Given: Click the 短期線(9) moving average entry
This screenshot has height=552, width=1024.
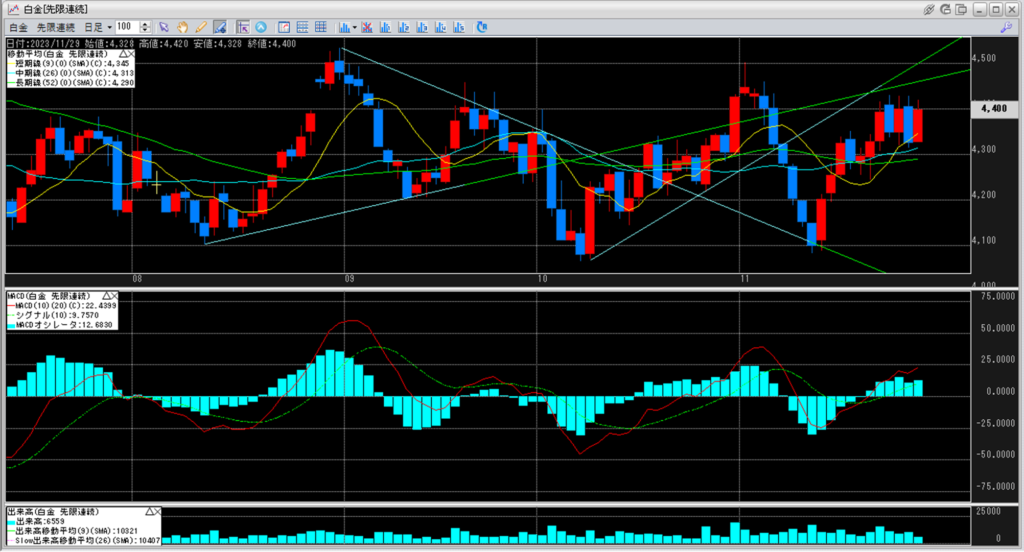Looking at the screenshot, I should pos(70,64).
